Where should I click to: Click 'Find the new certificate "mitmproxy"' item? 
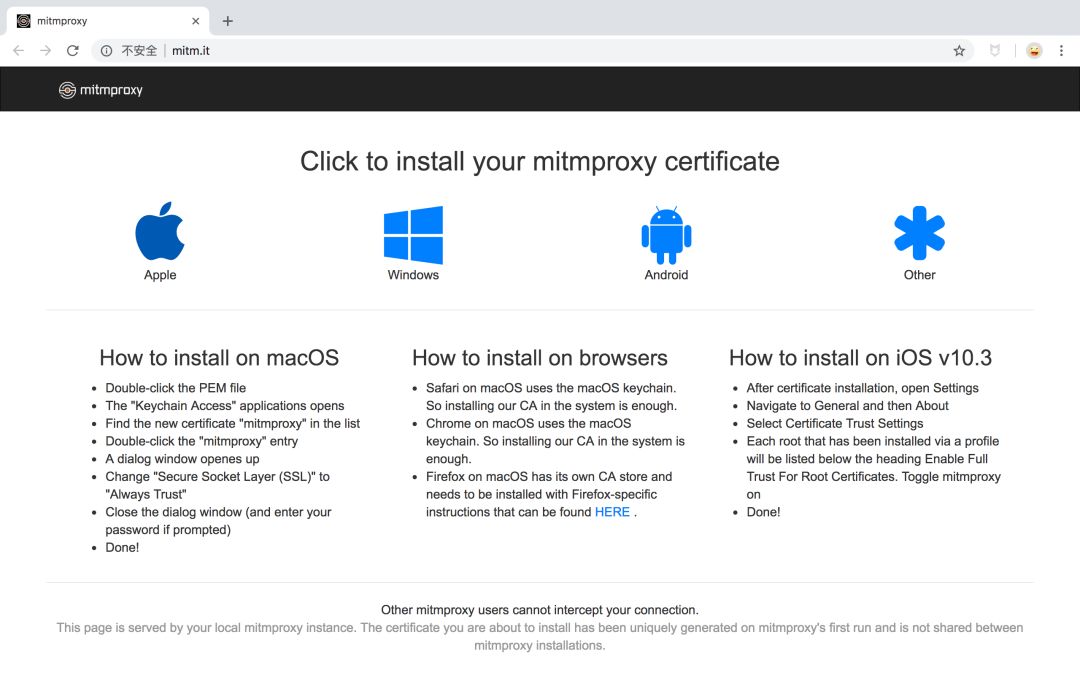(x=233, y=424)
